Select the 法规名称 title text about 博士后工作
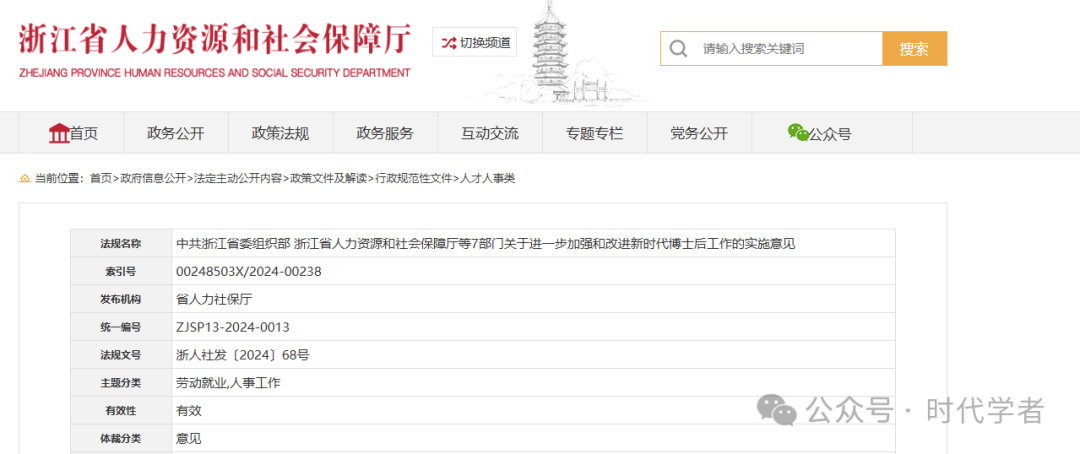 [486, 243]
